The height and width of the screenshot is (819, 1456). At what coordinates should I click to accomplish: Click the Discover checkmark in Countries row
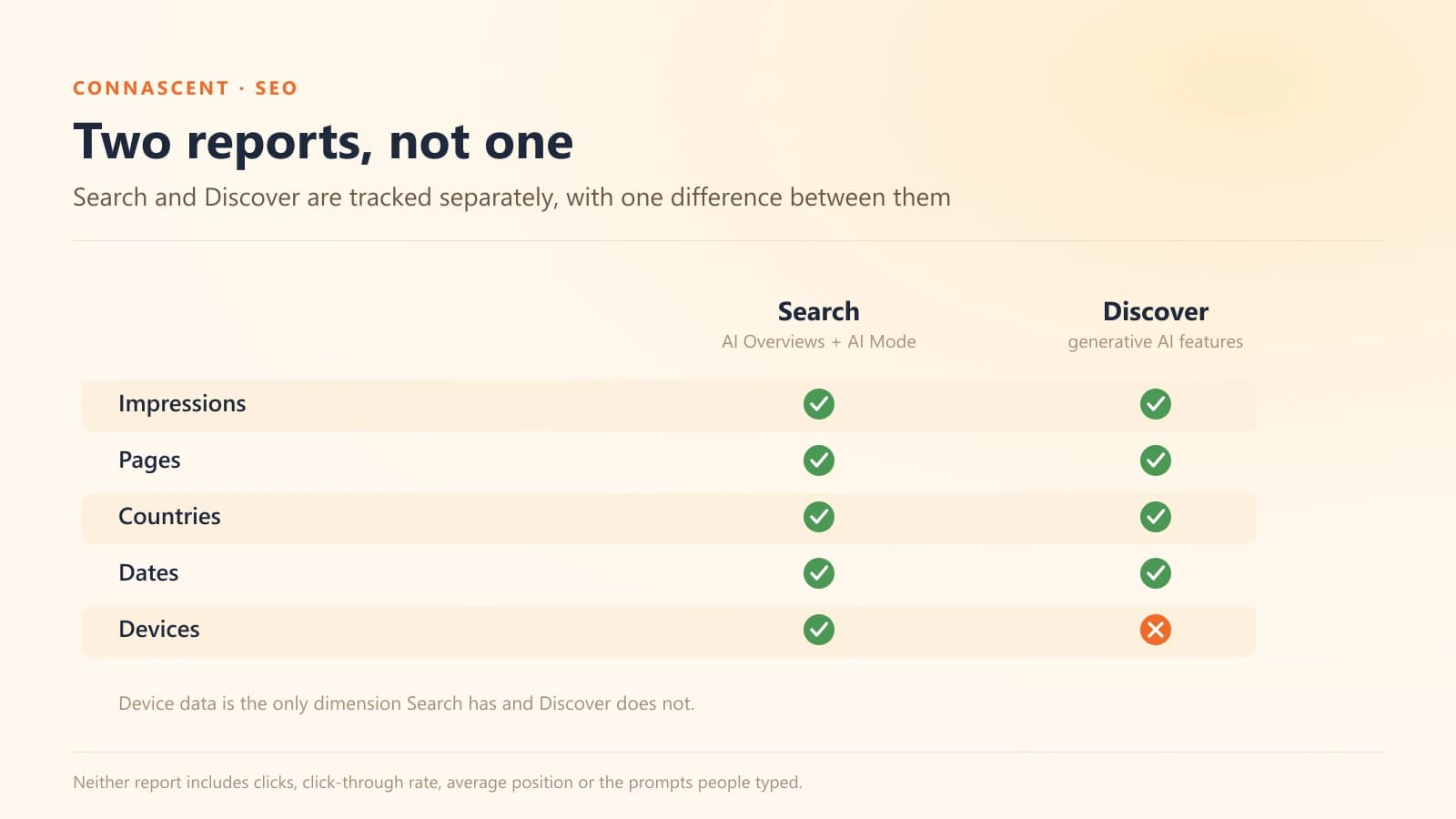coord(1156,517)
